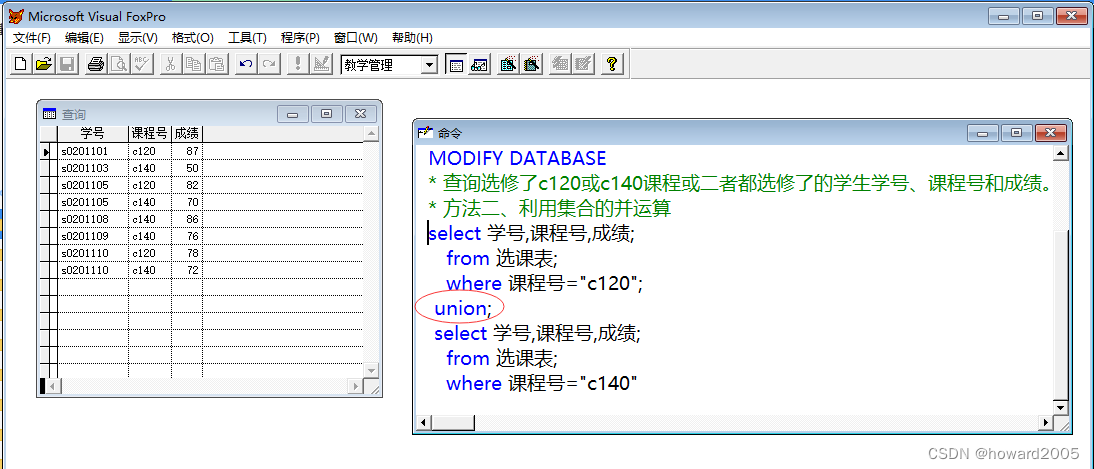Select cell s0201103 in query table
Screen dimensions: 1094x469
coord(93,168)
